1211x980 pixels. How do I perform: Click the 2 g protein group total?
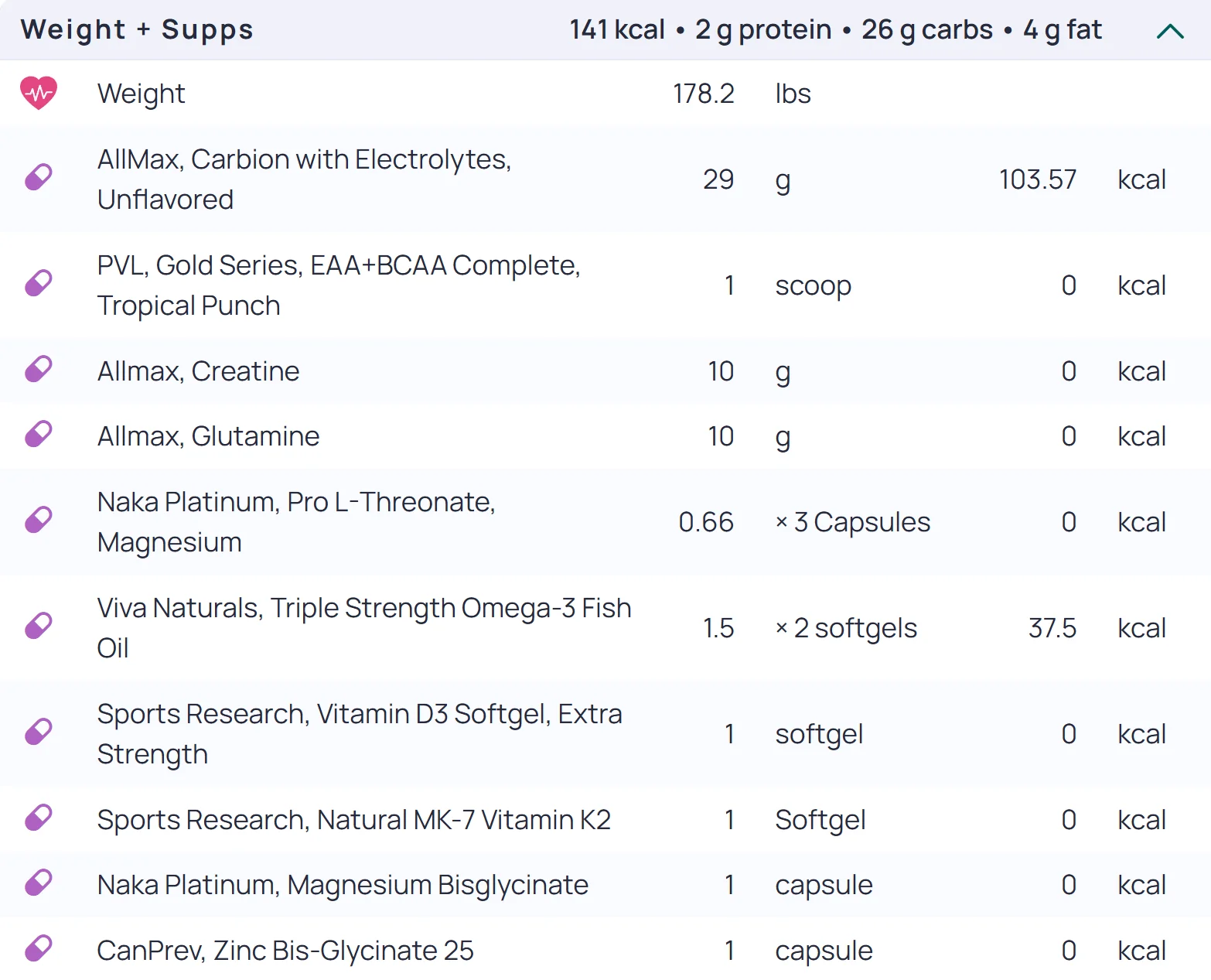(x=763, y=29)
